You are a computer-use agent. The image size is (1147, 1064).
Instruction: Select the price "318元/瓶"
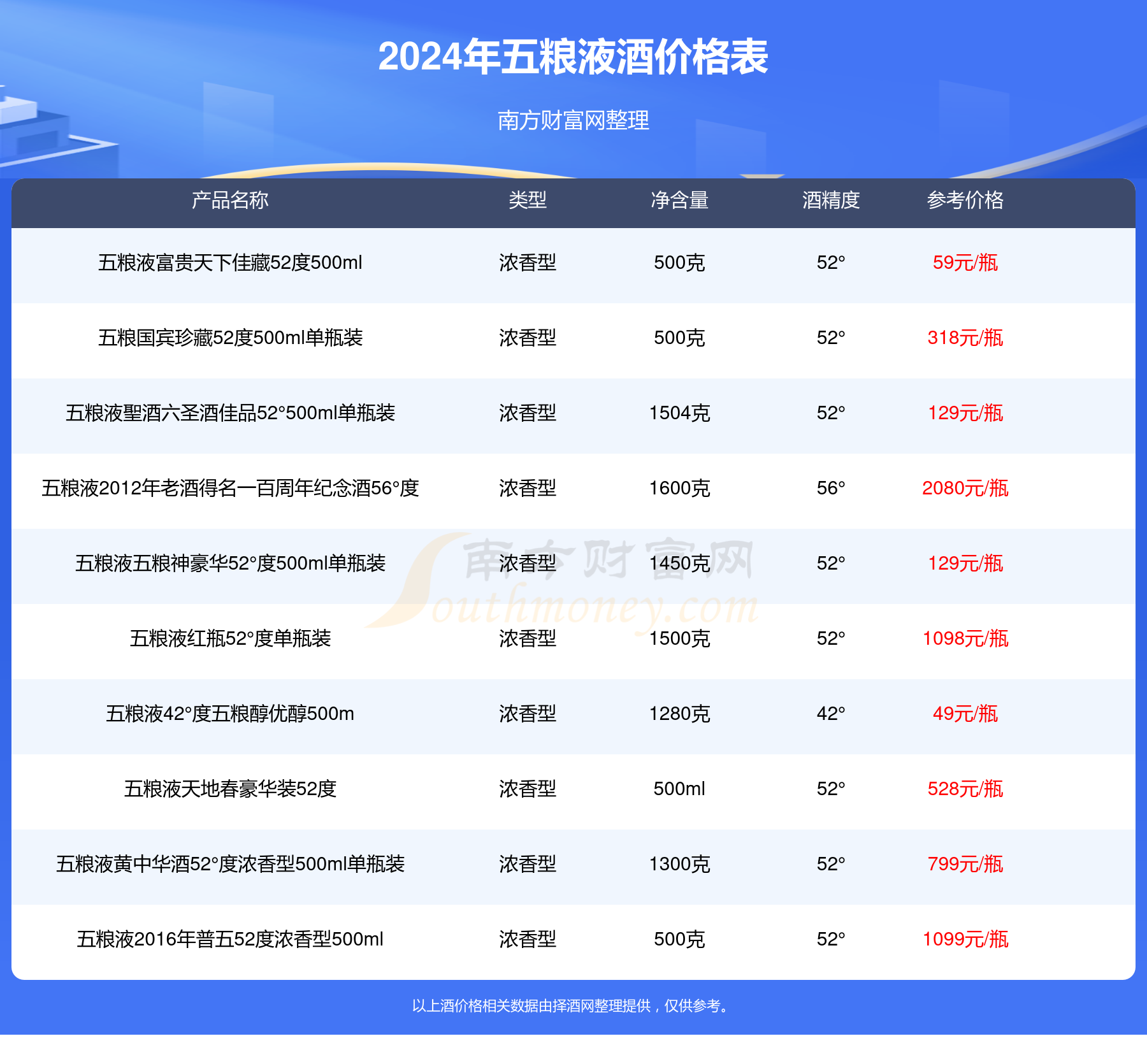pos(965,338)
